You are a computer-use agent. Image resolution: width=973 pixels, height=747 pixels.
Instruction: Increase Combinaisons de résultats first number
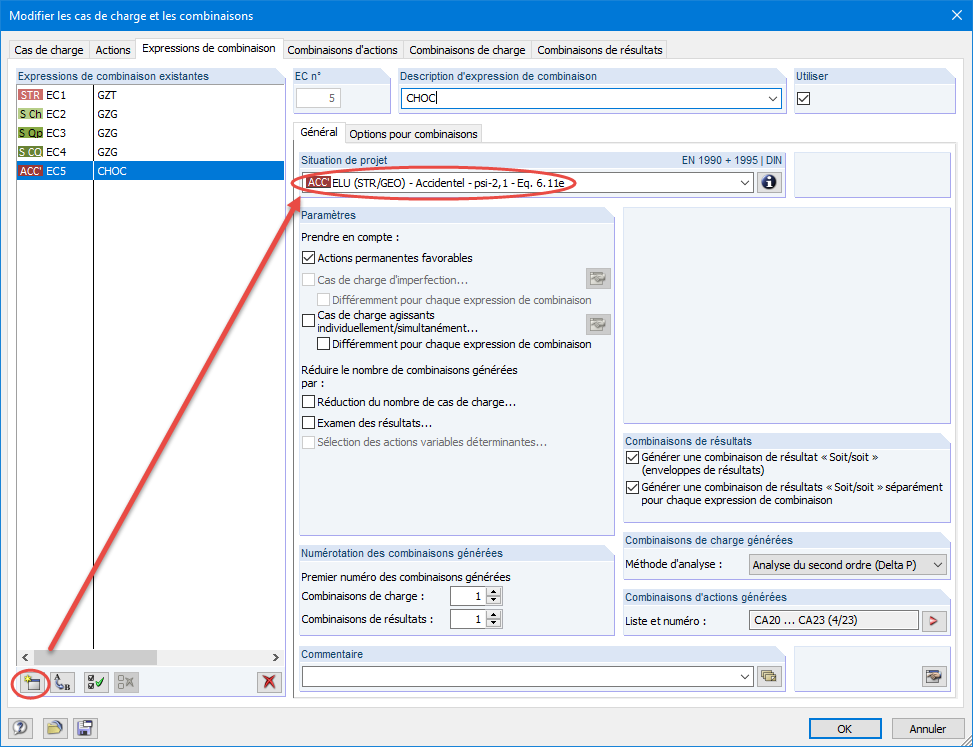[x=494, y=615]
